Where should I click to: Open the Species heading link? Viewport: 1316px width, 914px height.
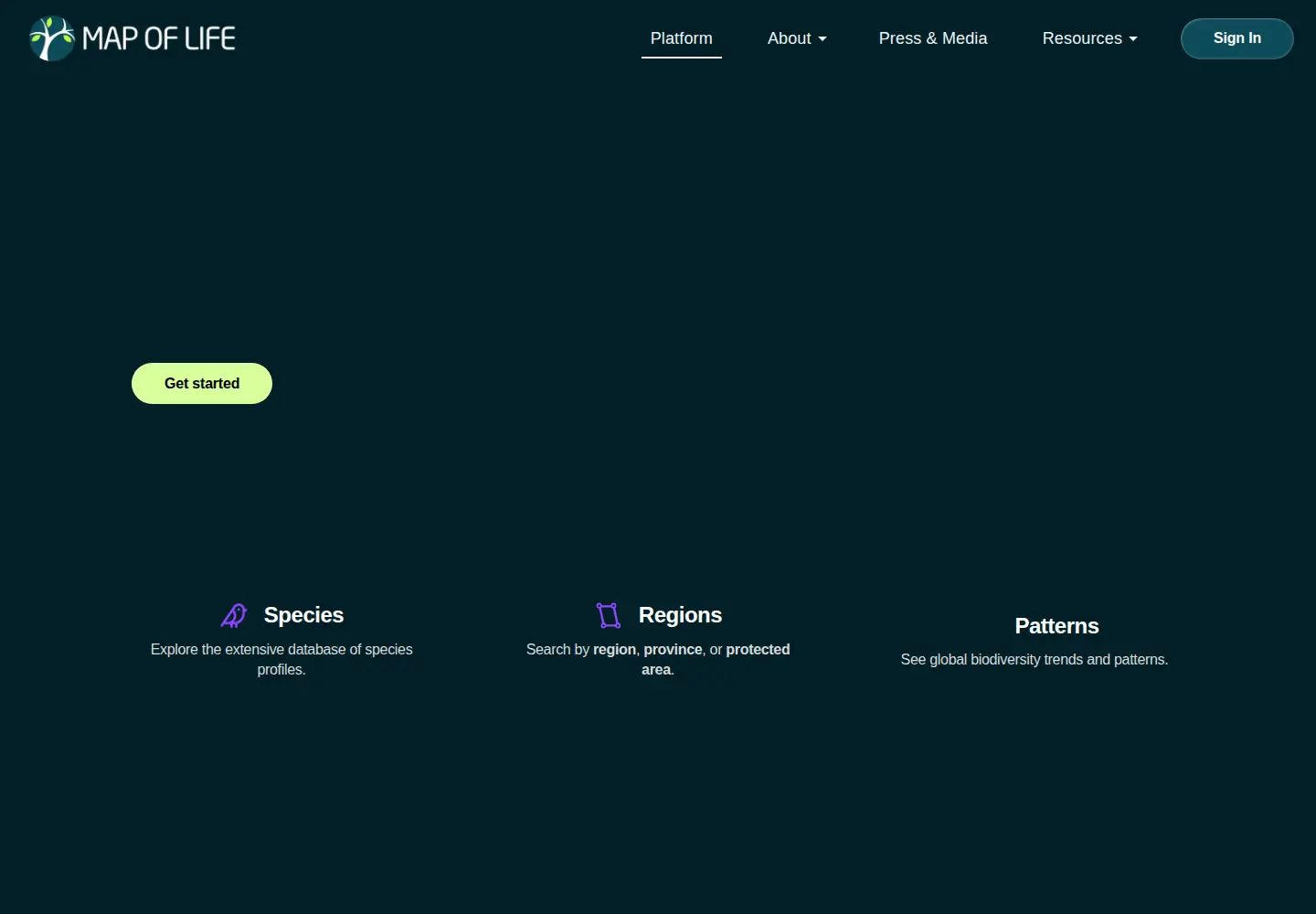(x=303, y=615)
